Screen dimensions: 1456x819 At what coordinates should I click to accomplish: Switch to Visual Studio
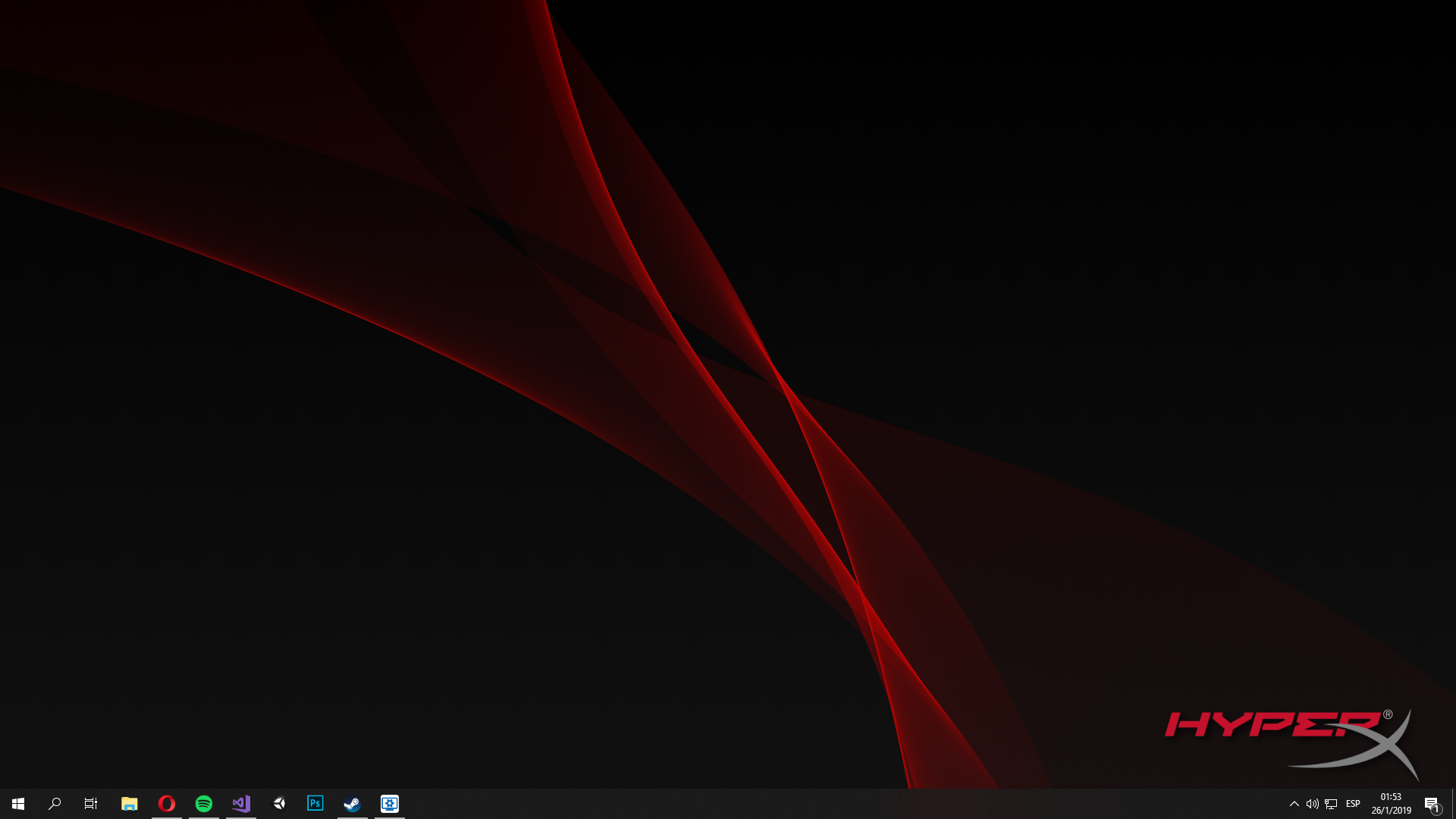[x=241, y=804]
